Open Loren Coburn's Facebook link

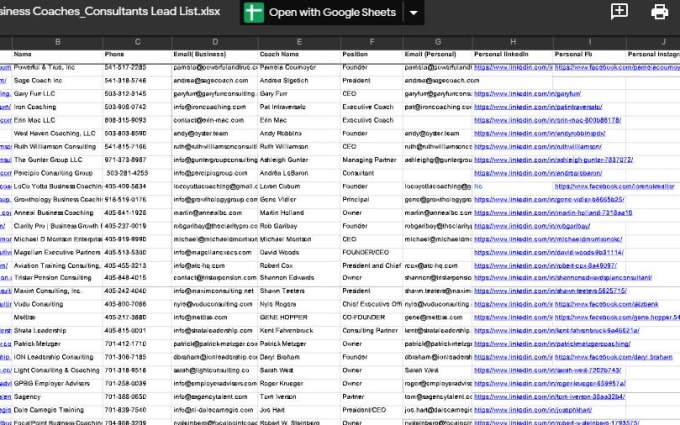615,186
